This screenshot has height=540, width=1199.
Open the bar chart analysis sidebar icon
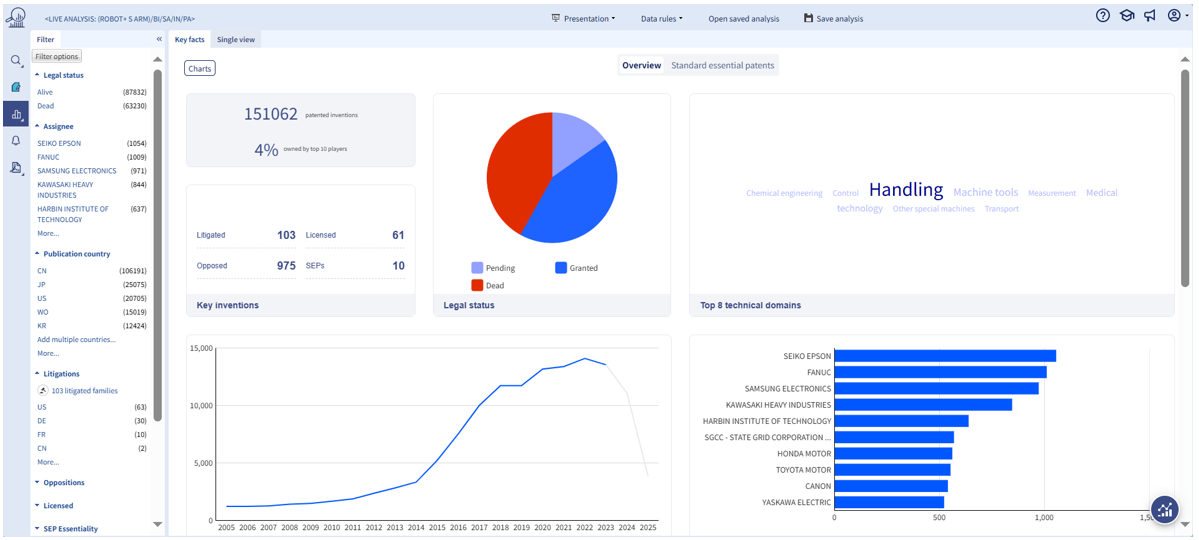(16, 114)
